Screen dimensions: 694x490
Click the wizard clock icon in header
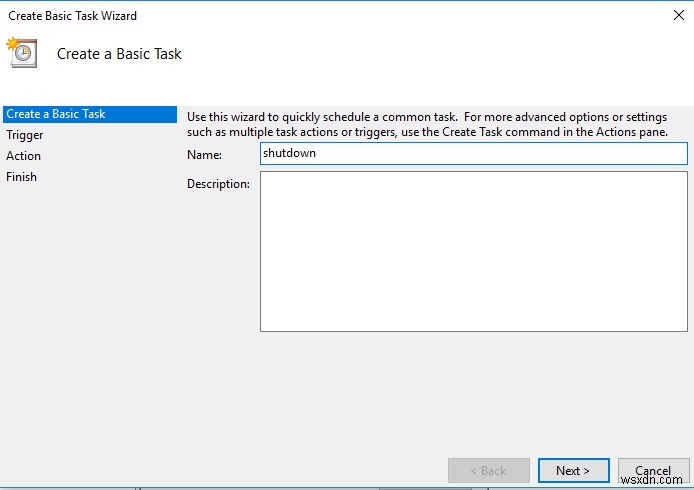click(x=22, y=53)
